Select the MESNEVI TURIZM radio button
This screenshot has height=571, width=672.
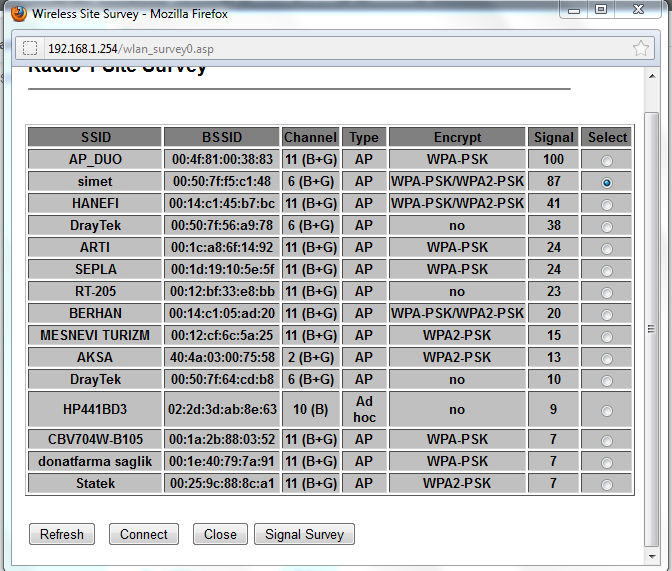click(607, 336)
